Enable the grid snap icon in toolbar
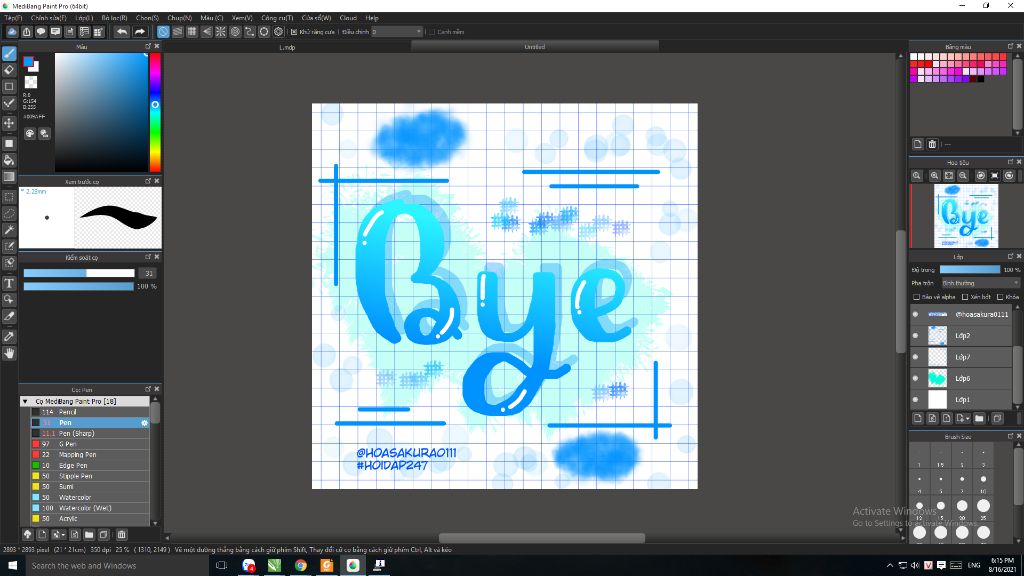This screenshot has height=576, width=1024. (x=192, y=31)
